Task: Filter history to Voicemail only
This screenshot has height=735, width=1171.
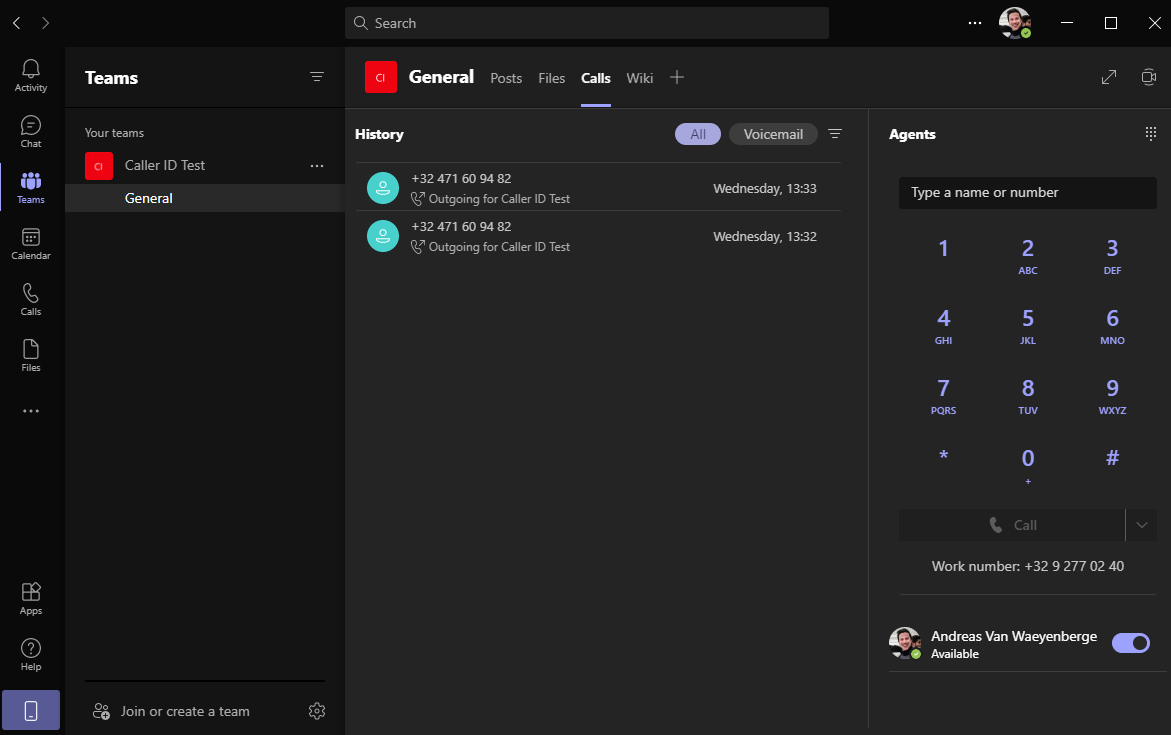Action: pos(773,134)
